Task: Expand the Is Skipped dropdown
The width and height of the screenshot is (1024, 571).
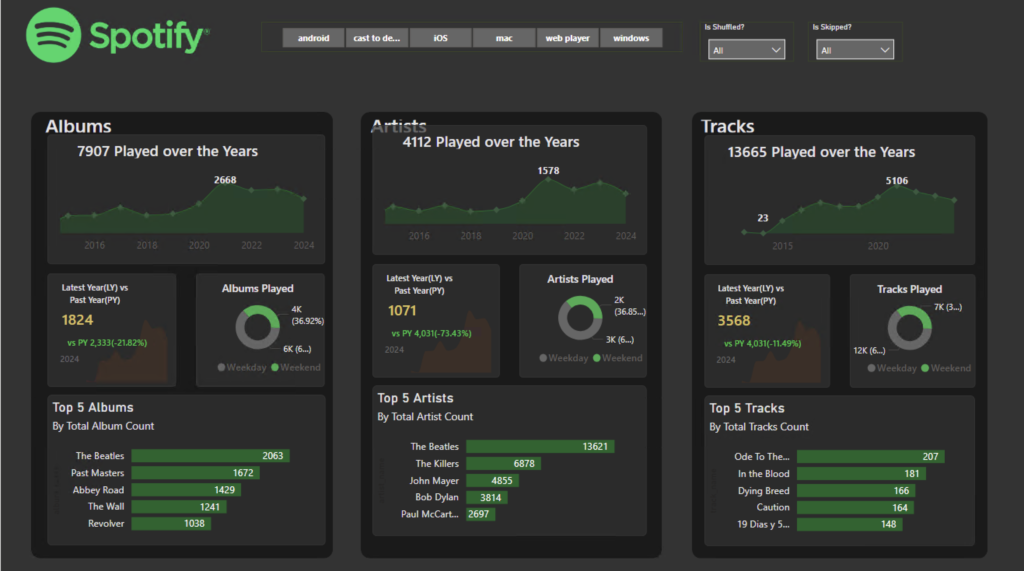Action: 855,50
